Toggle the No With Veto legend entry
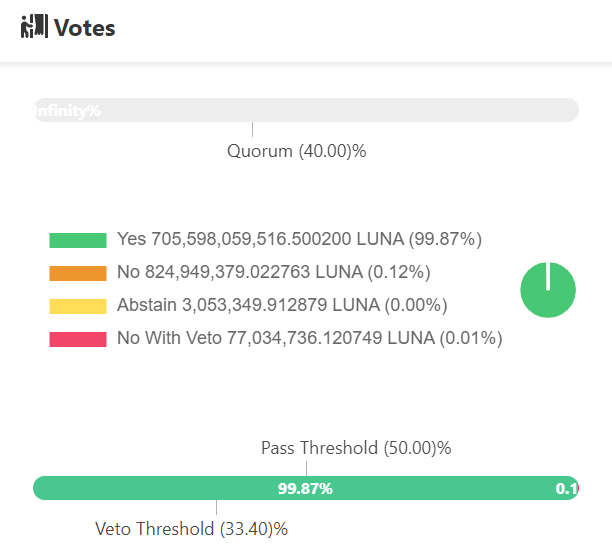 [309, 338]
